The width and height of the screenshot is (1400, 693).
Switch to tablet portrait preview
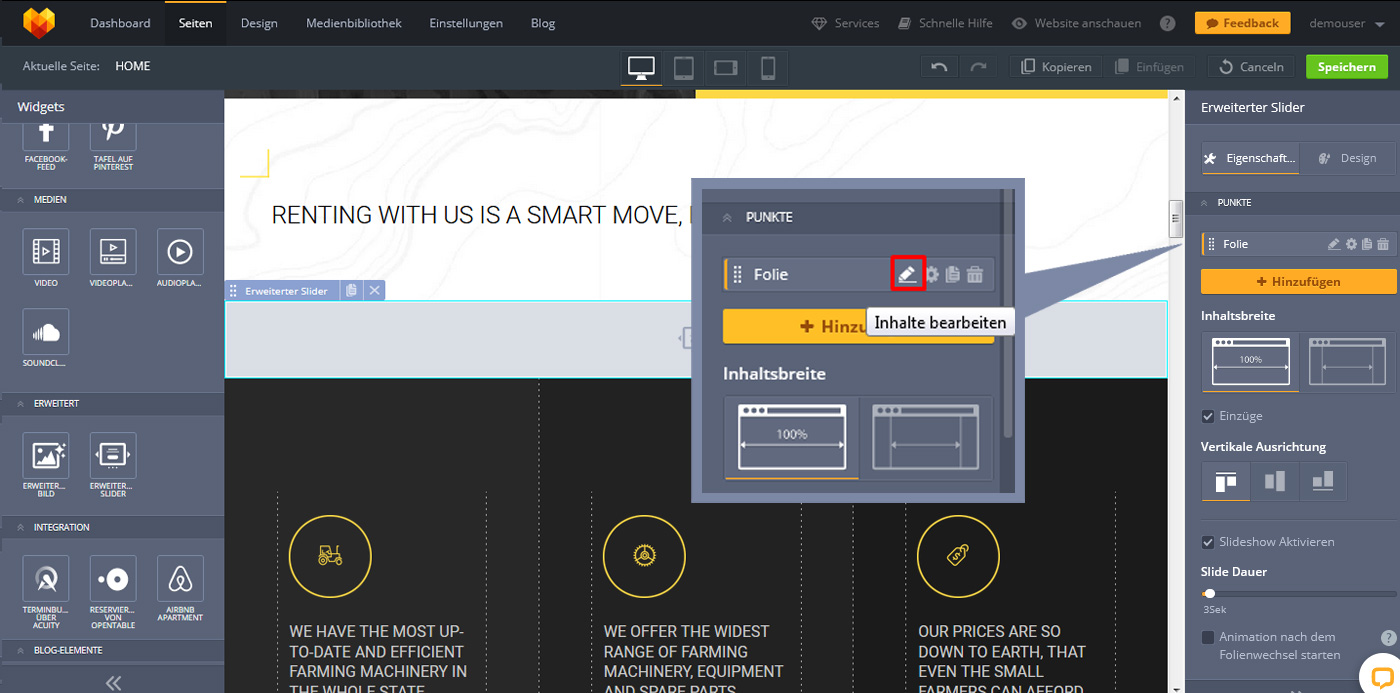click(683, 67)
